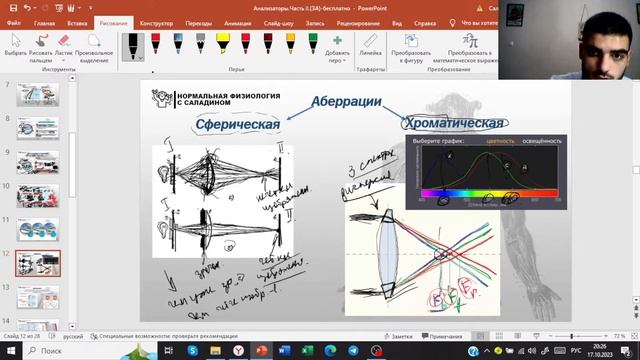This screenshot has width=640, height=360.
Task: Click slide panel scroll-up arrow
Action: (x=72, y=78)
